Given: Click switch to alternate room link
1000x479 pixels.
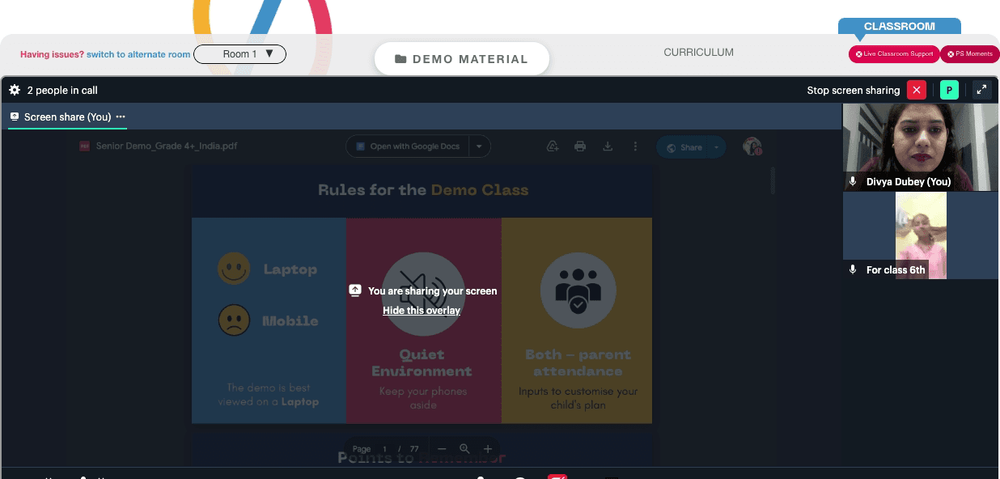Looking at the screenshot, I should pos(138,54).
